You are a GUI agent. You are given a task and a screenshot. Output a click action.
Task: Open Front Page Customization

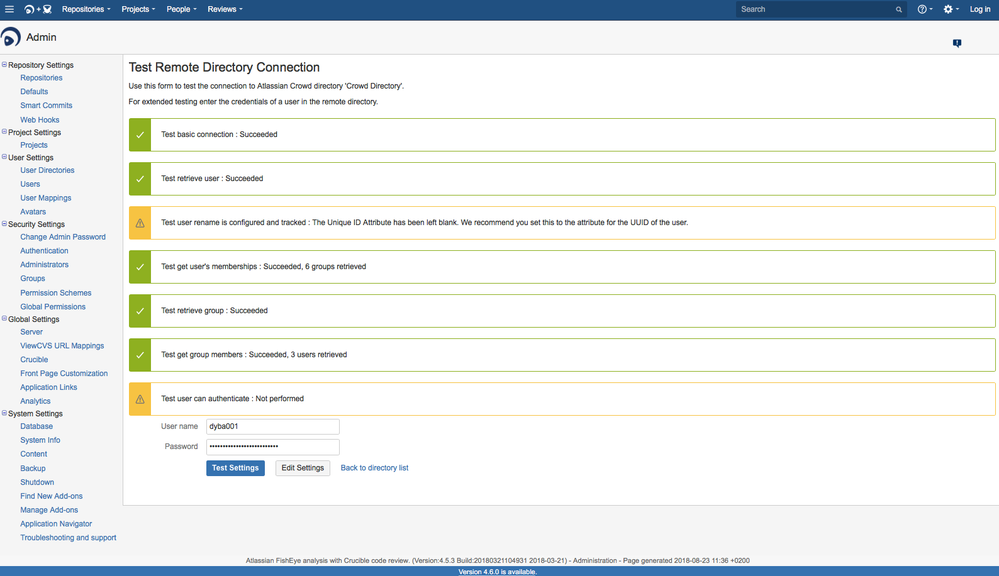click(x=64, y=373)
